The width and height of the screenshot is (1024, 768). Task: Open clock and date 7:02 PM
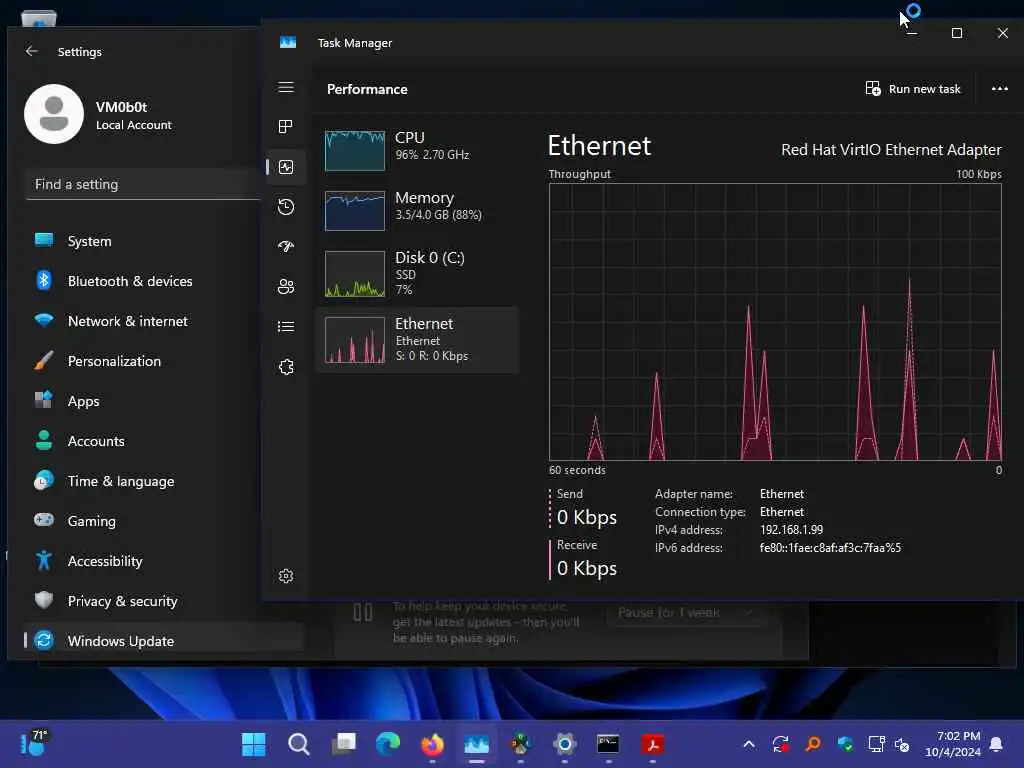[953, 744]
